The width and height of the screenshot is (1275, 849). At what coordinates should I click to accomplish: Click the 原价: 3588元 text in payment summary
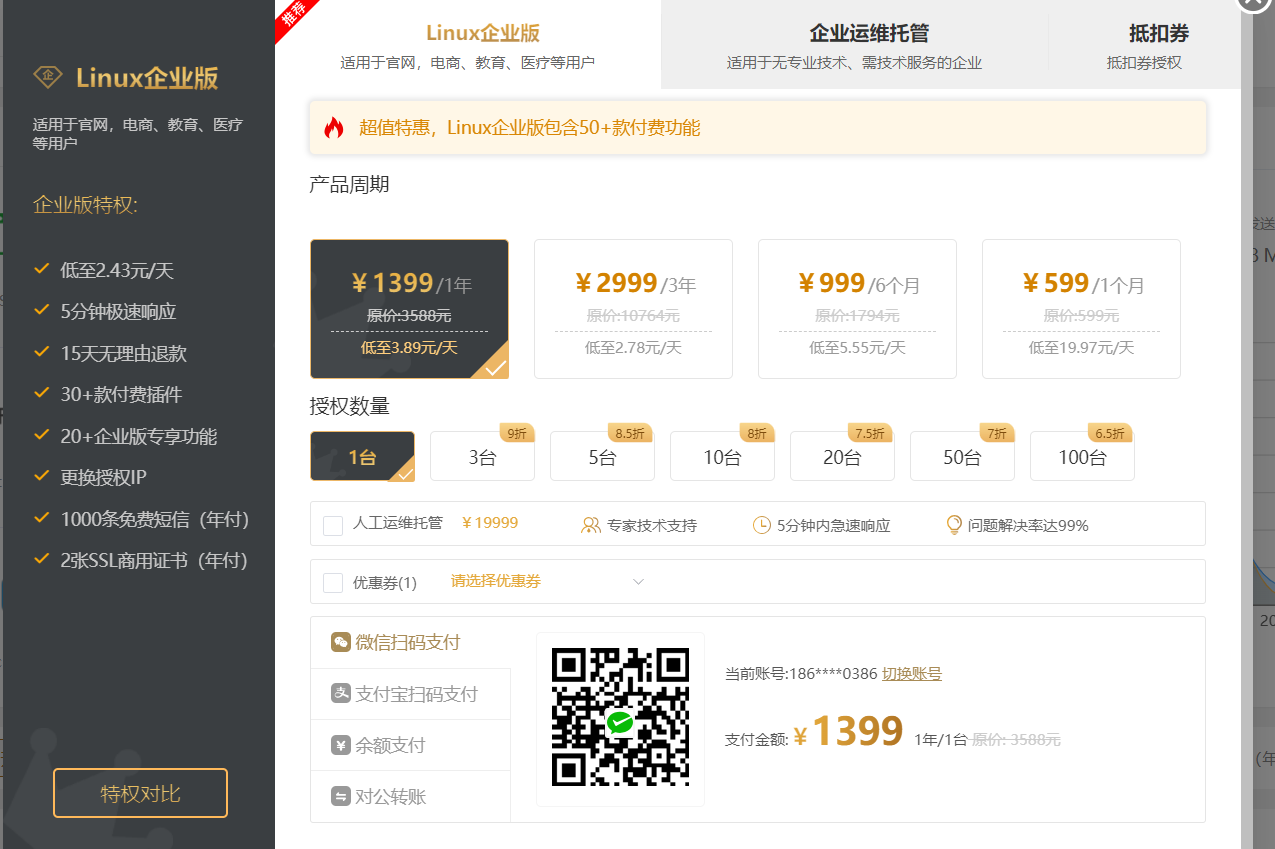pos(1016,739)
